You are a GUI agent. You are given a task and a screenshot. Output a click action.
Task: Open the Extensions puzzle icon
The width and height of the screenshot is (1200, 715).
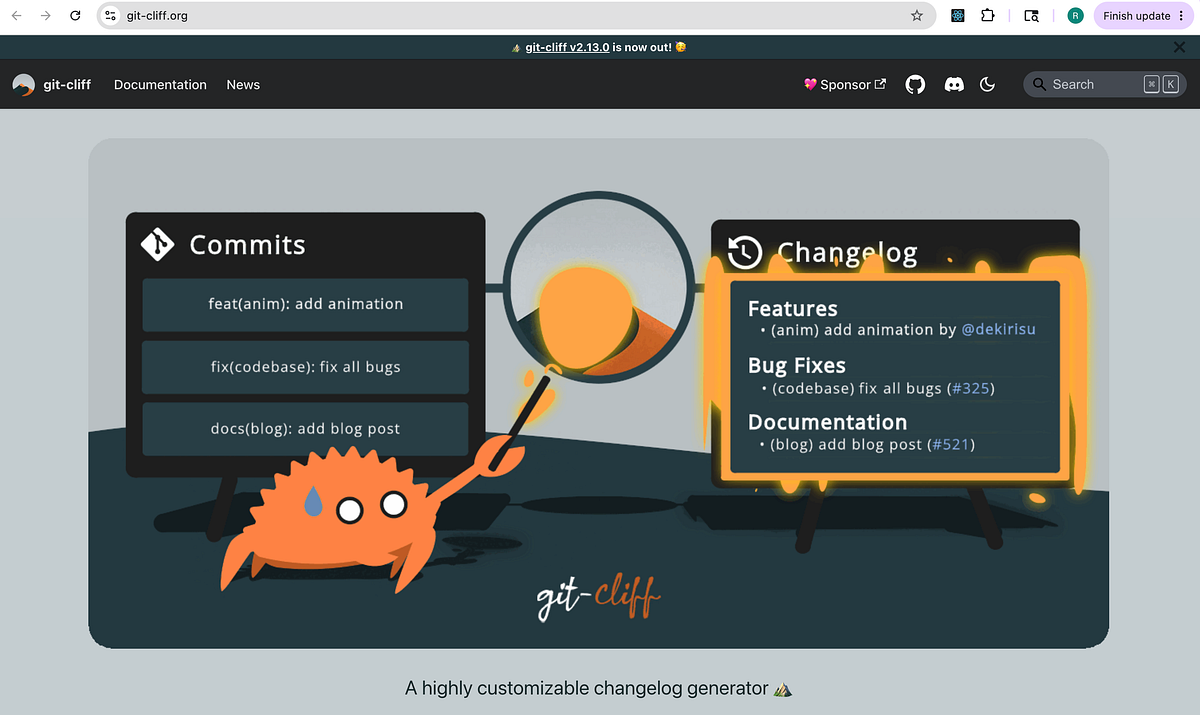[988, 16]
